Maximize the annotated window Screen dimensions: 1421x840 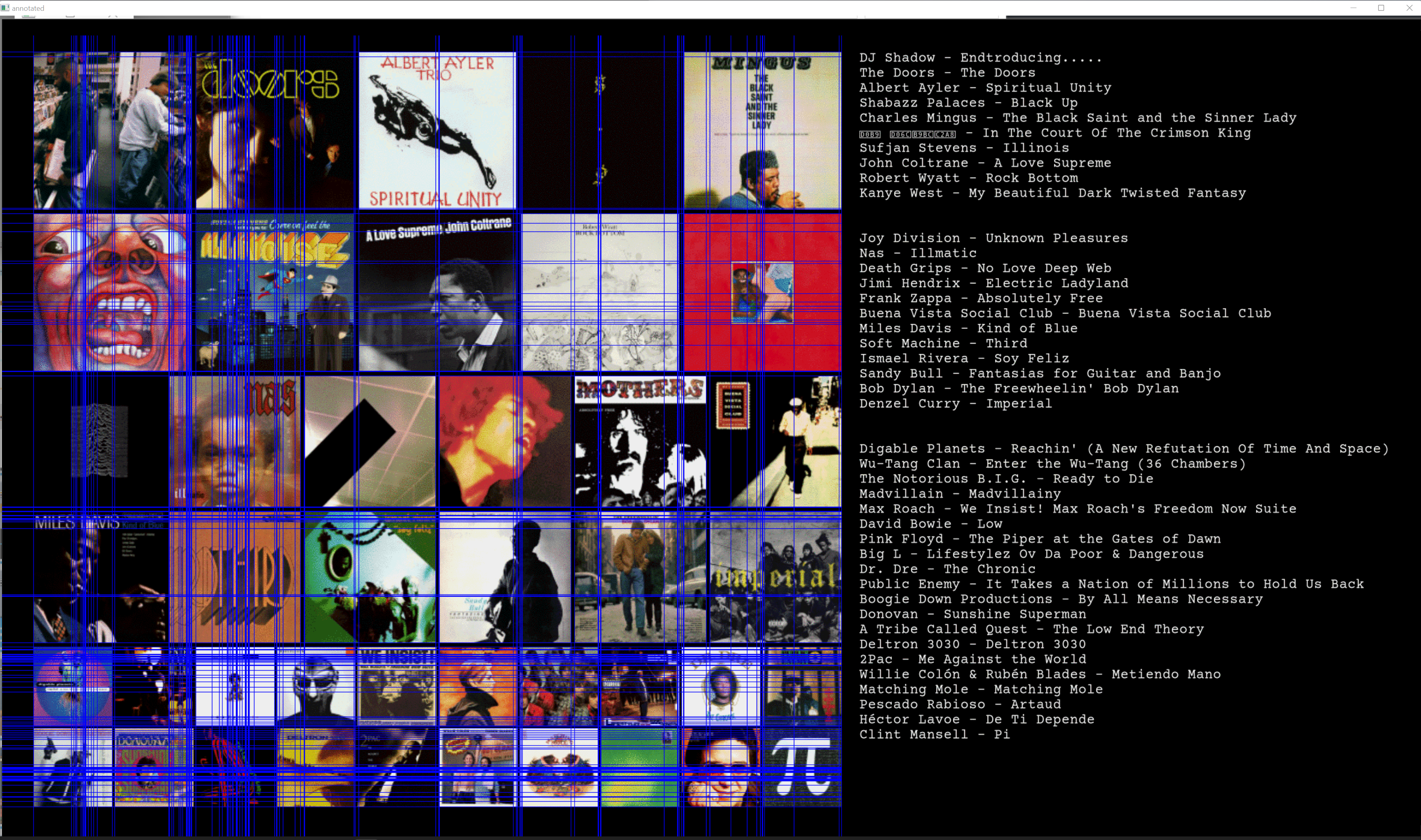[1381, 8]
